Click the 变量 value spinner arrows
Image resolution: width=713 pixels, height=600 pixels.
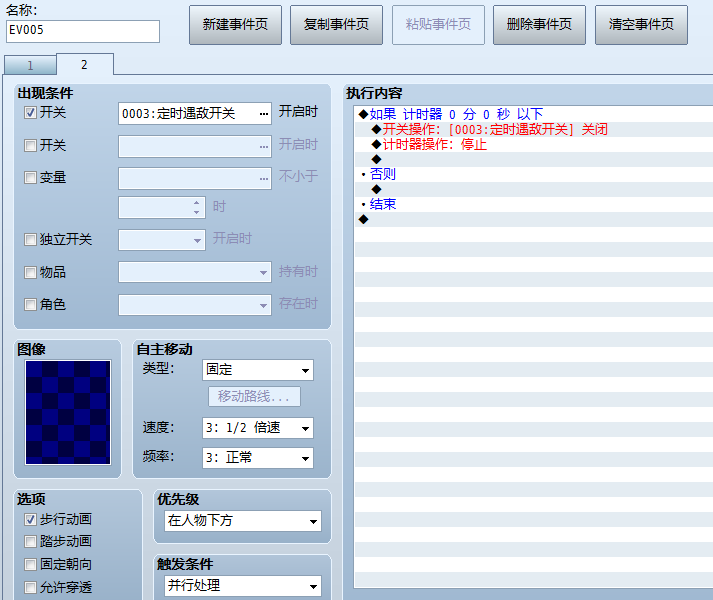(x=196, y=207)
